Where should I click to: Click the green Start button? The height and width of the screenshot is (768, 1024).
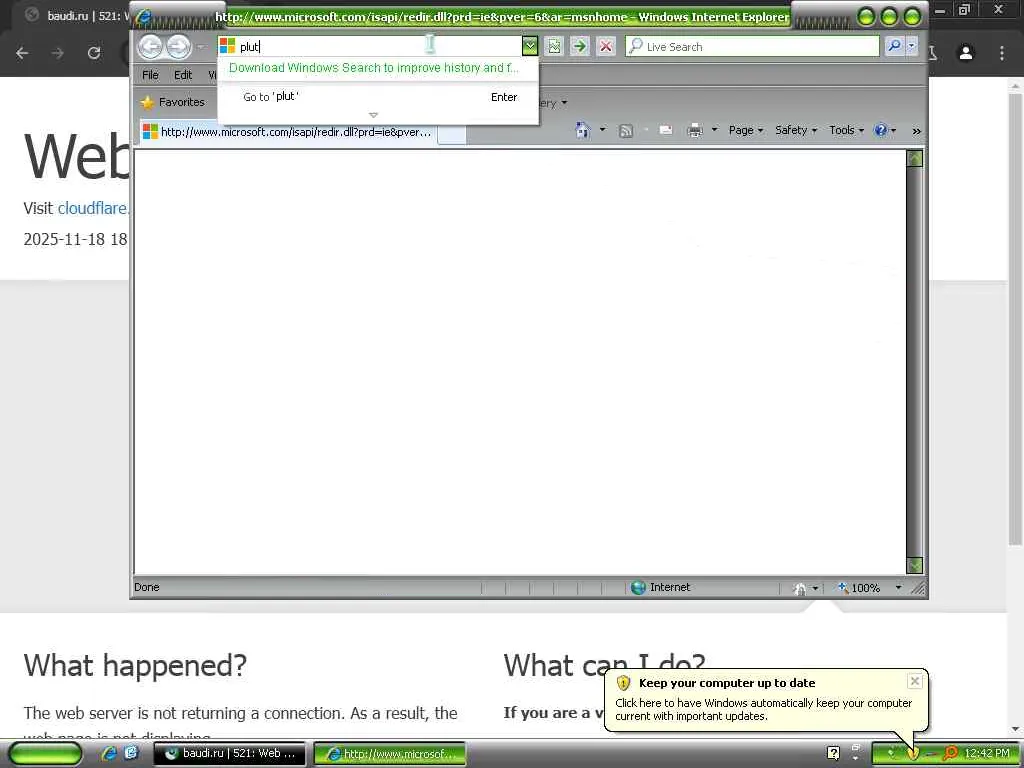pos(45,754)
